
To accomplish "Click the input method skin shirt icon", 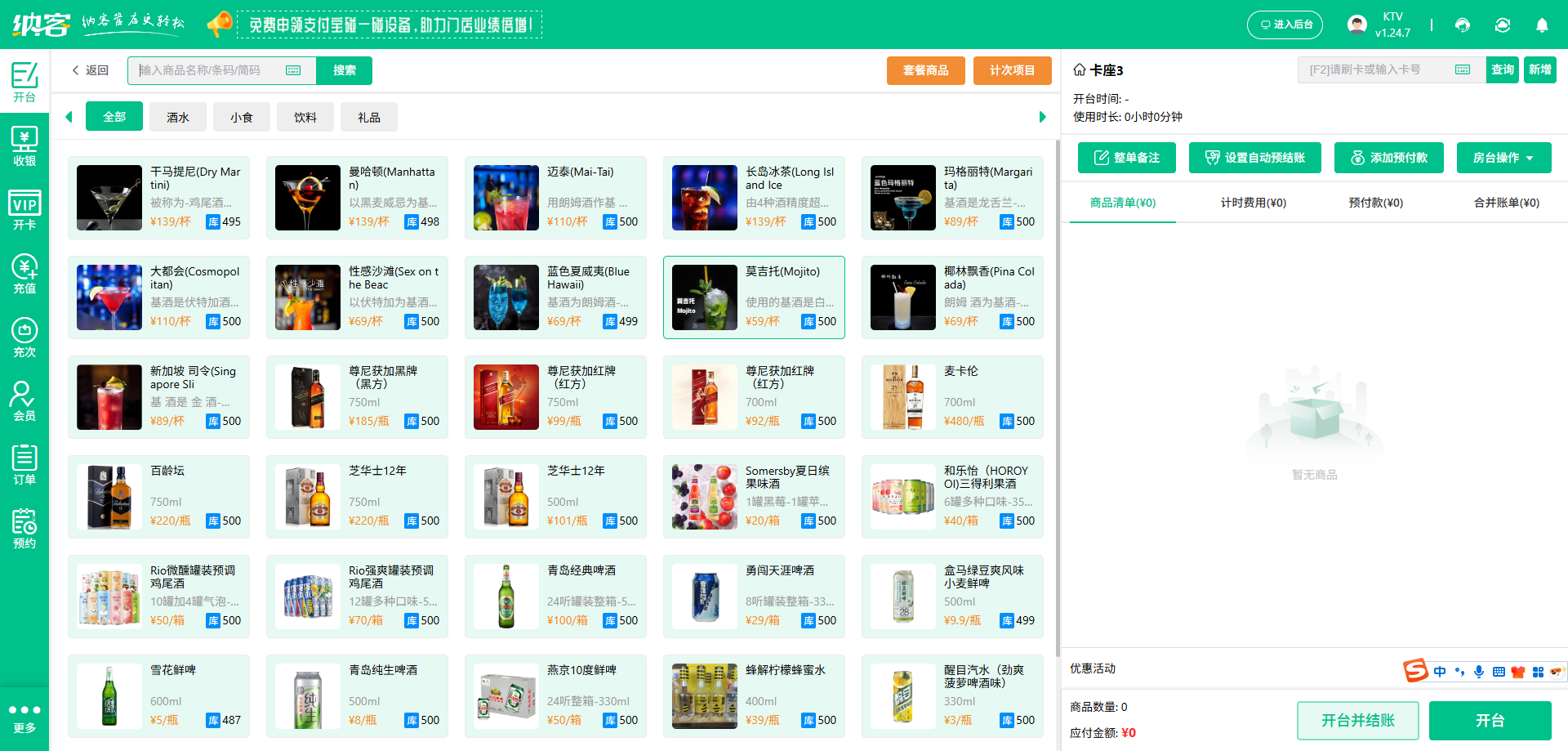I will (x=1518, y=672).
